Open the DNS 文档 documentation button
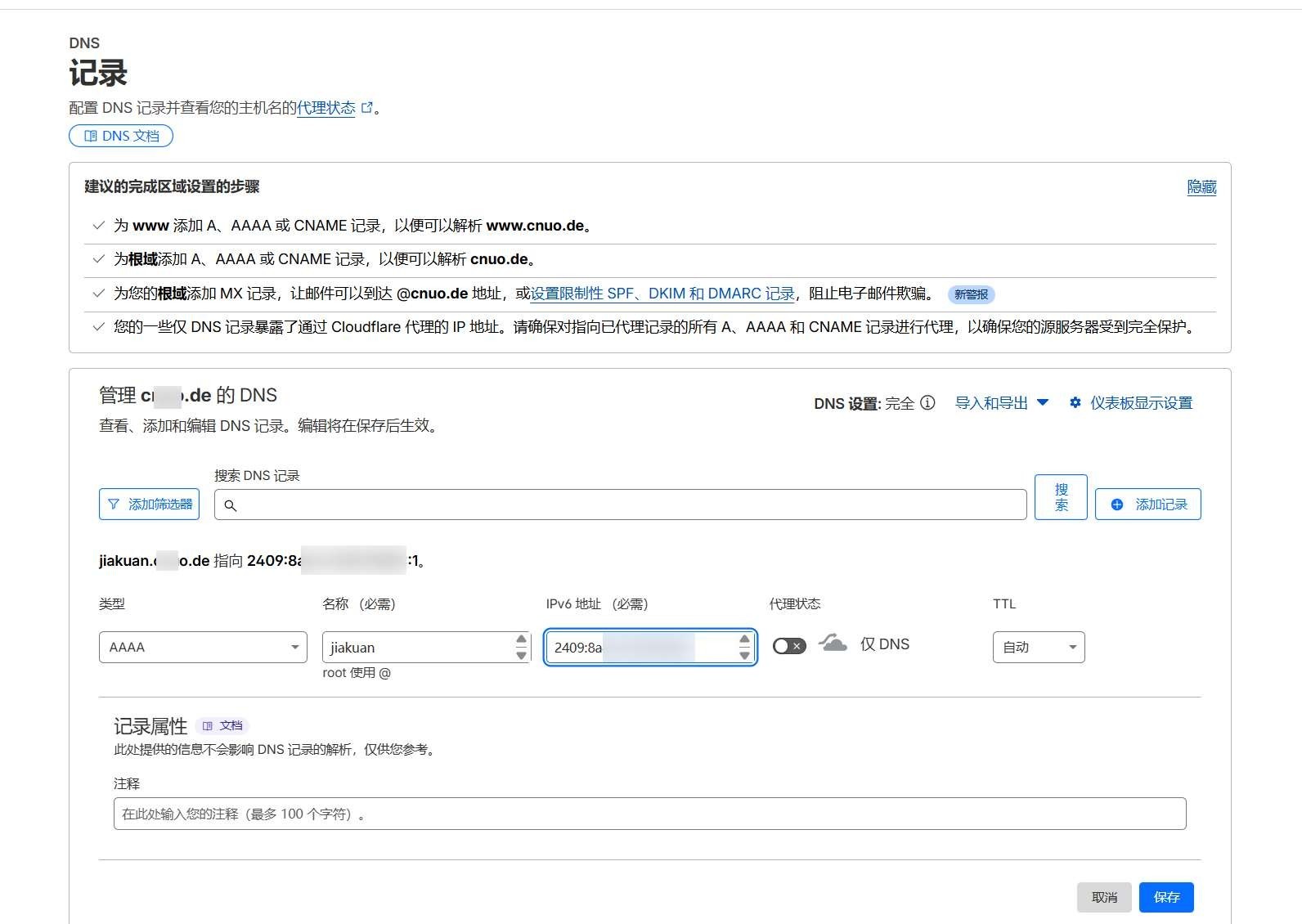 pos(121,136)
